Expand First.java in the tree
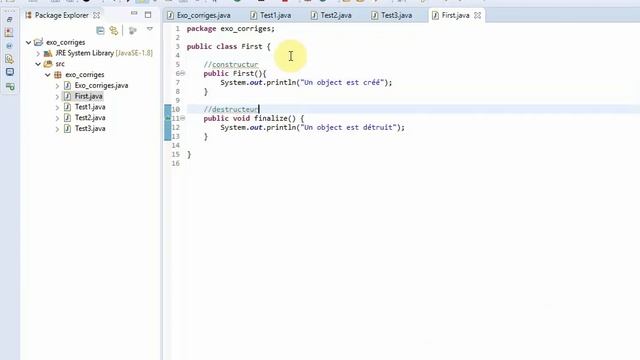Screen dimensions: 640x360 click(x=57, y=96)
